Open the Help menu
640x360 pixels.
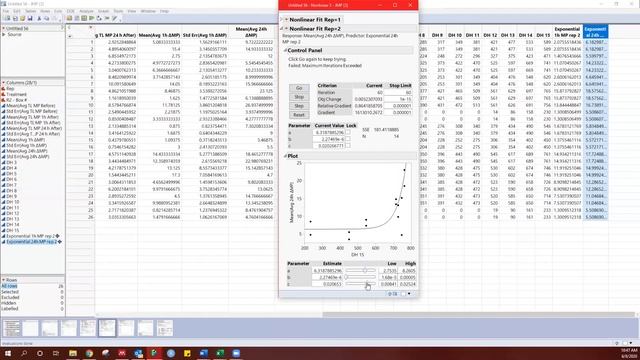(x=164, y=11)
